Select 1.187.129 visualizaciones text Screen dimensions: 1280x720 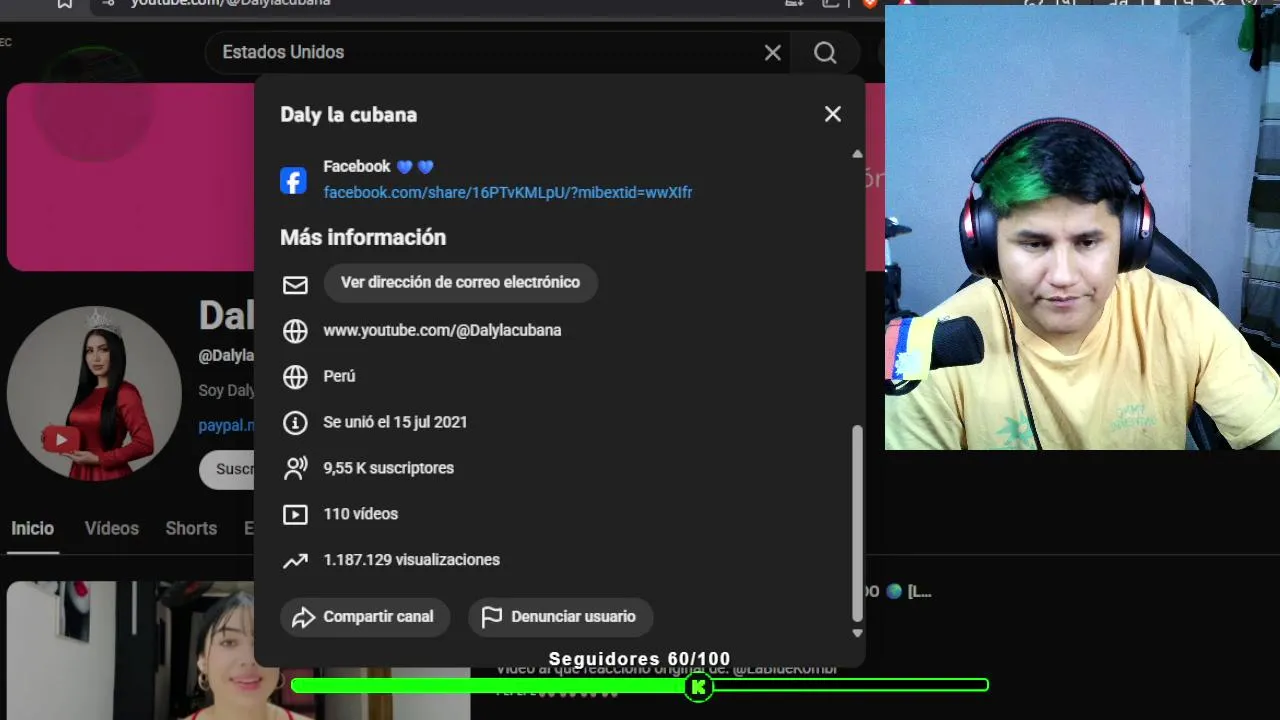pyautogui.click(x=411, y=560)
